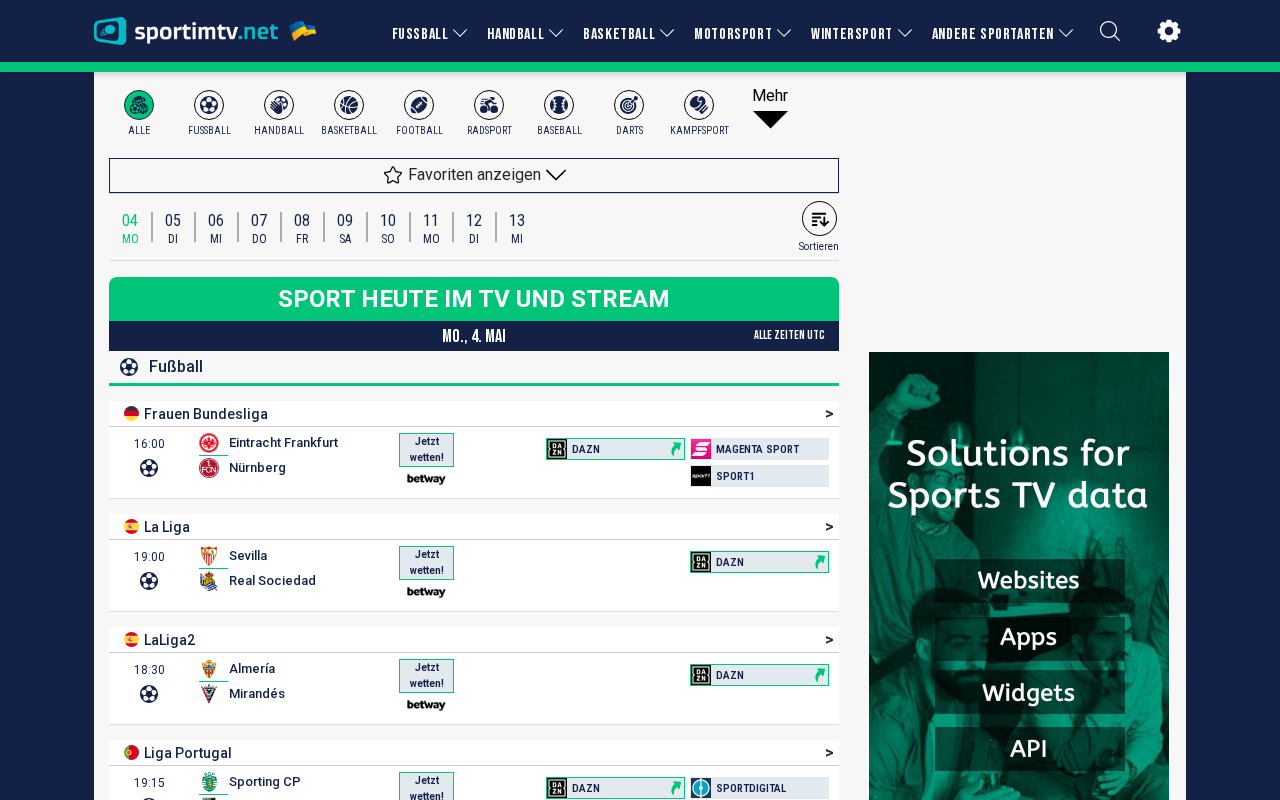This screenshot has height=800, width=1280.
Task: Select the Handball sport filter icon
Action: (x=279, y=105)
